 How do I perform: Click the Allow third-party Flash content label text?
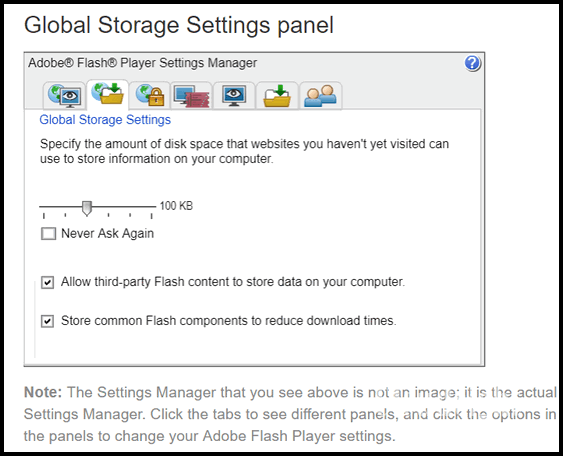233,282
